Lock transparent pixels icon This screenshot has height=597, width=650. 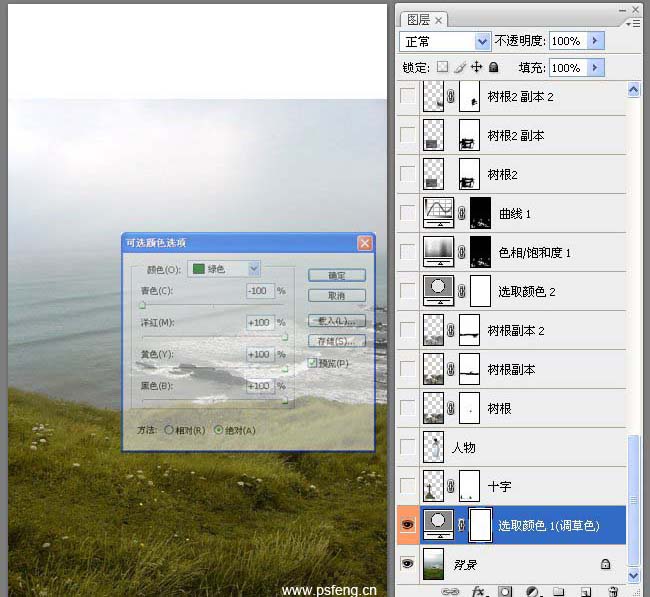click(442, 67)
